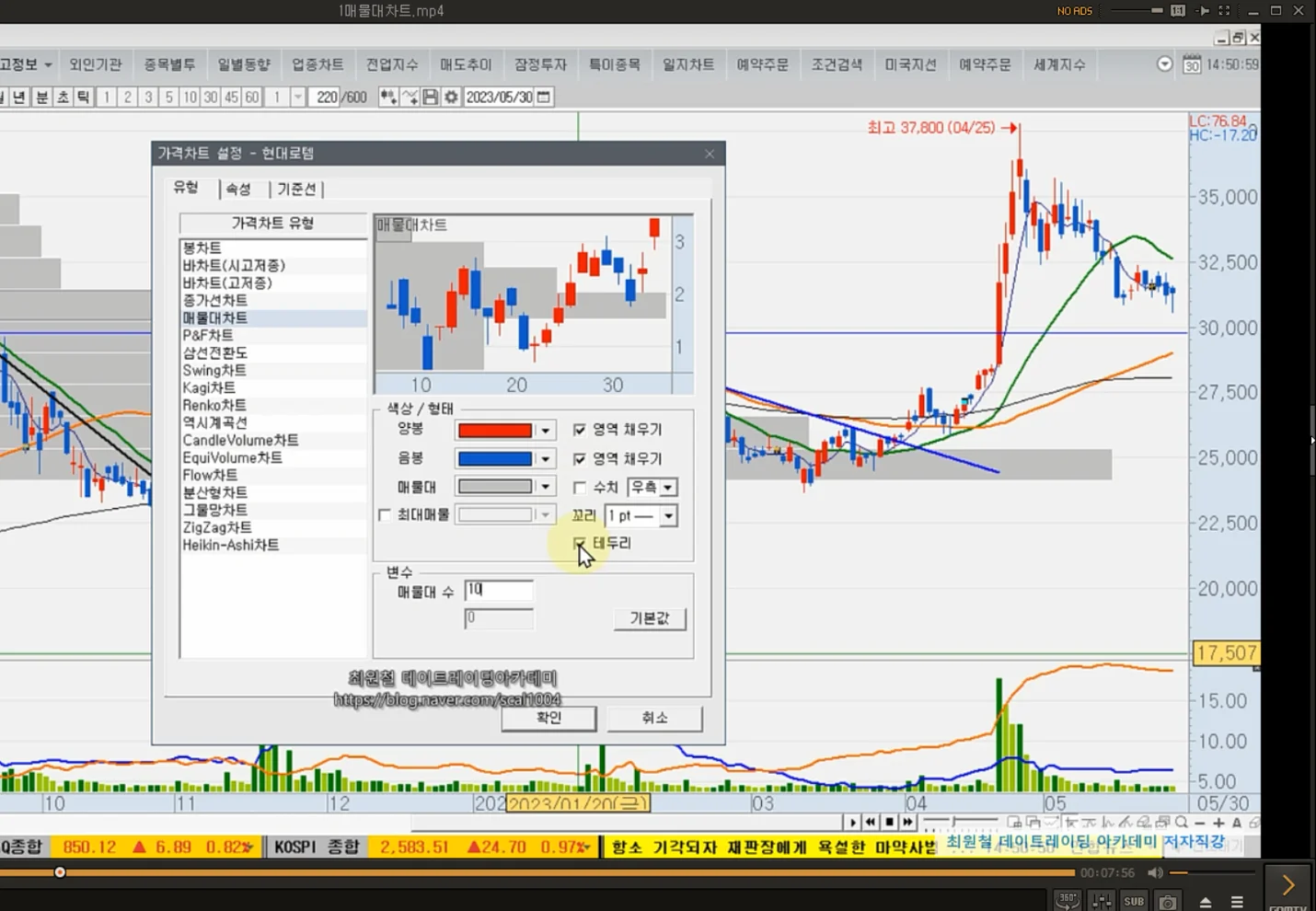Click the A text tool icon below chart
This screenshot has height=911, width=1316.
pyautogui.click(x=1237, y=824)
